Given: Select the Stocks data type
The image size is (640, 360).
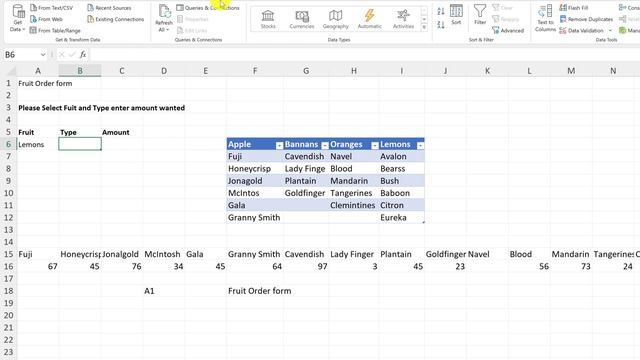Looking at the screenshot, I should point(268,19).
